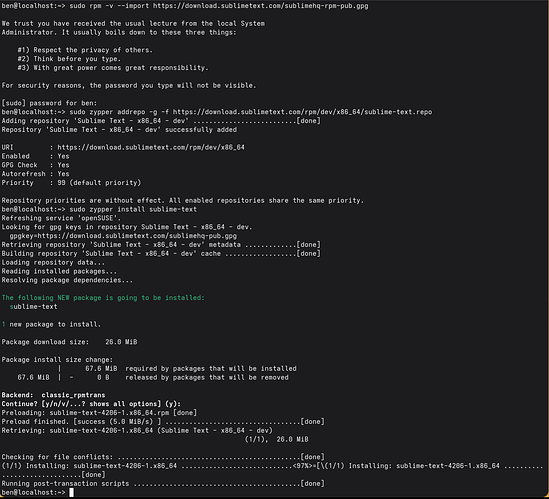Click the gpgkey sublimehq-pub.gpg URL
Viewport: 549px width, 499px height.
coord(123,236)
